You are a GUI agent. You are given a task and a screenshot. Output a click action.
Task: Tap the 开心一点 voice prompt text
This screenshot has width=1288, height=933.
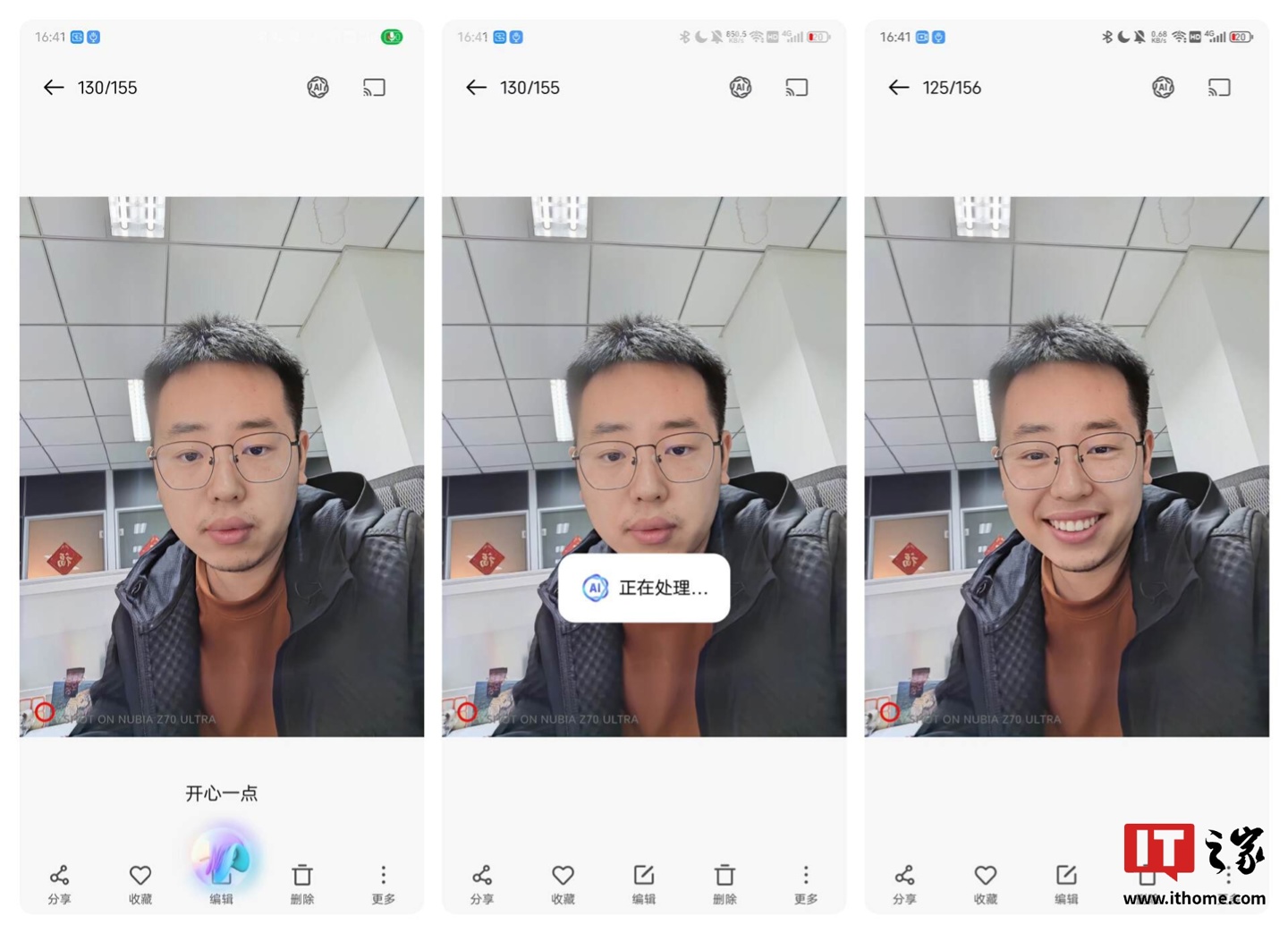coord(222,793)
